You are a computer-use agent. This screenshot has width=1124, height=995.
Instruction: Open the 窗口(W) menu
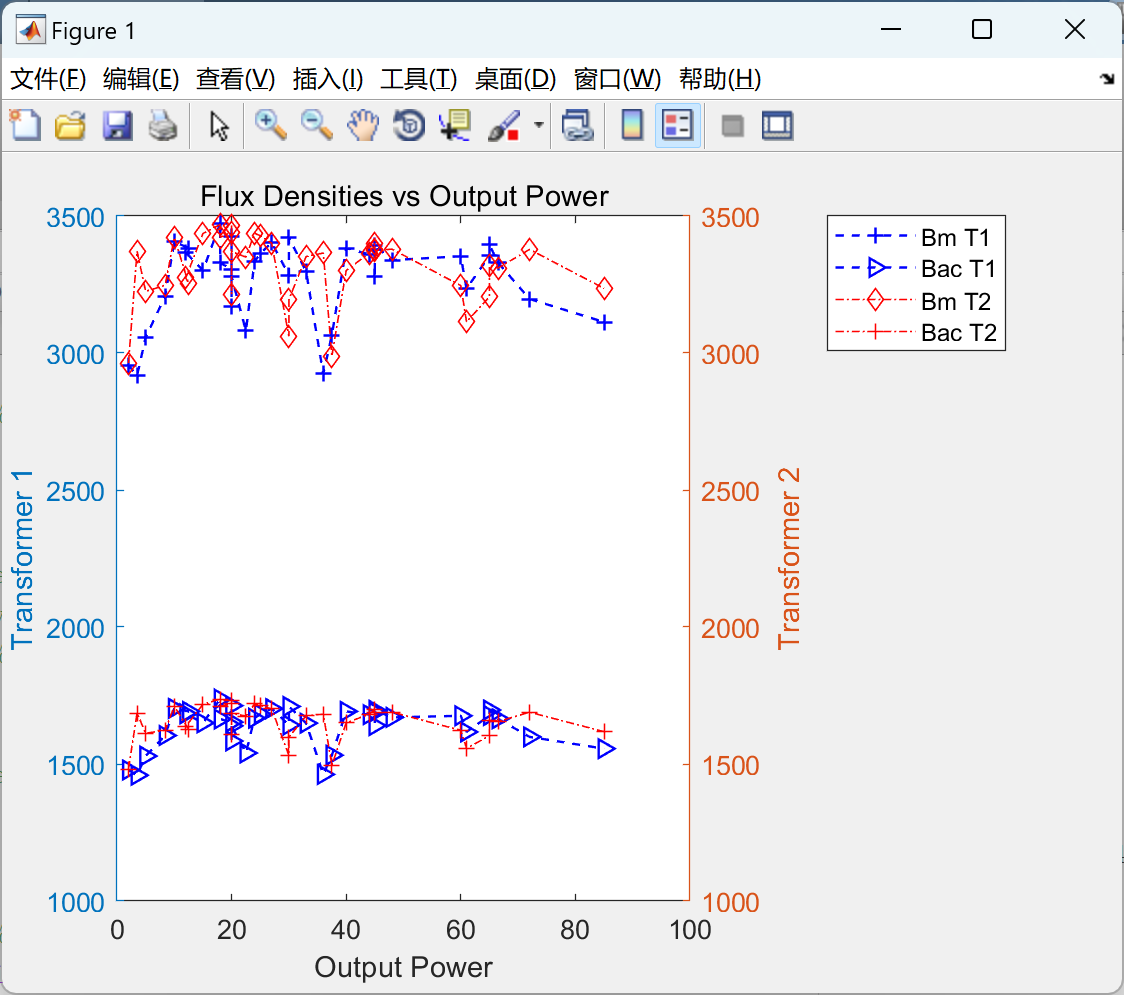(x=617, y=79)
